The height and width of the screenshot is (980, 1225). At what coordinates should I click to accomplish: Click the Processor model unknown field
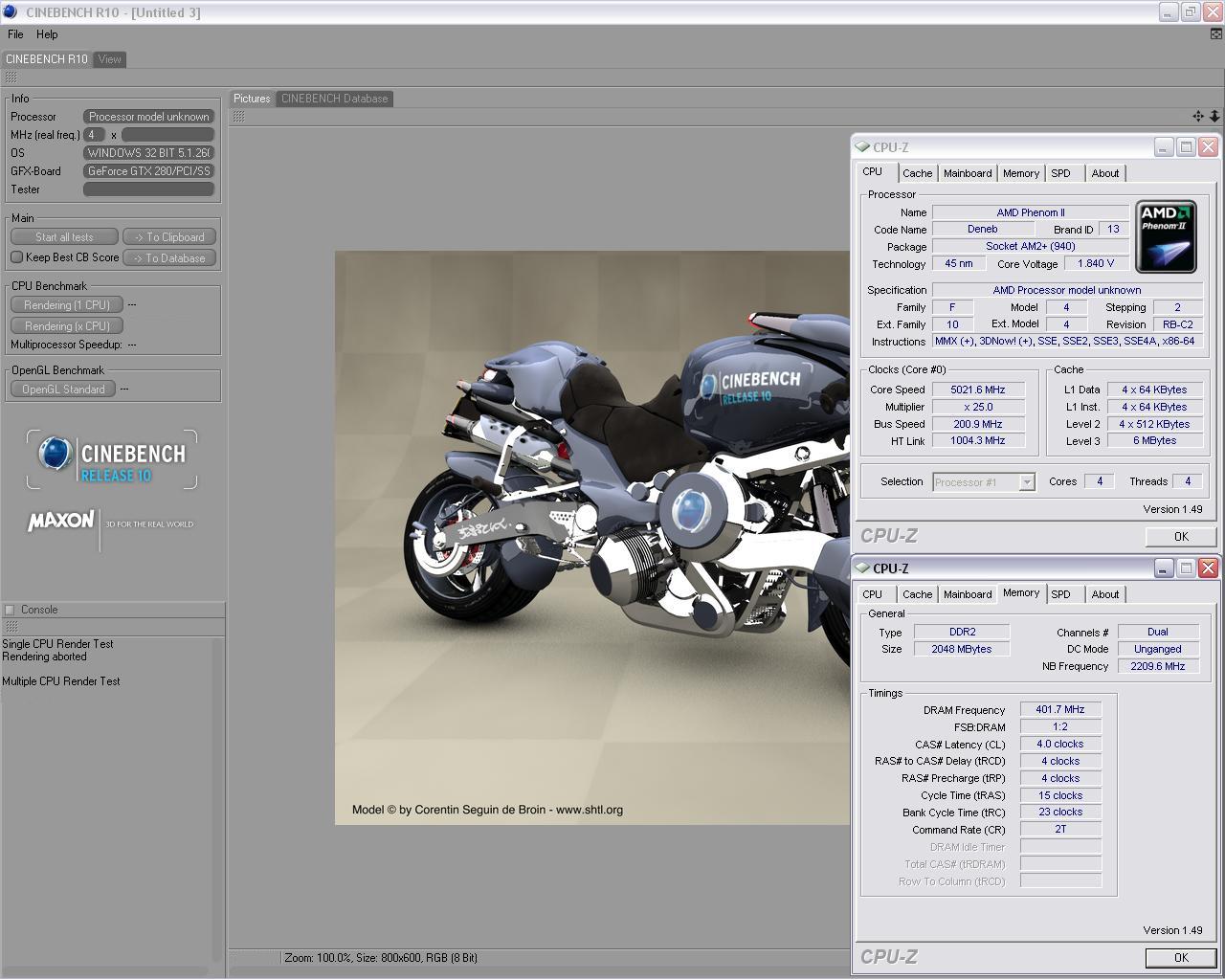(148, 117)
